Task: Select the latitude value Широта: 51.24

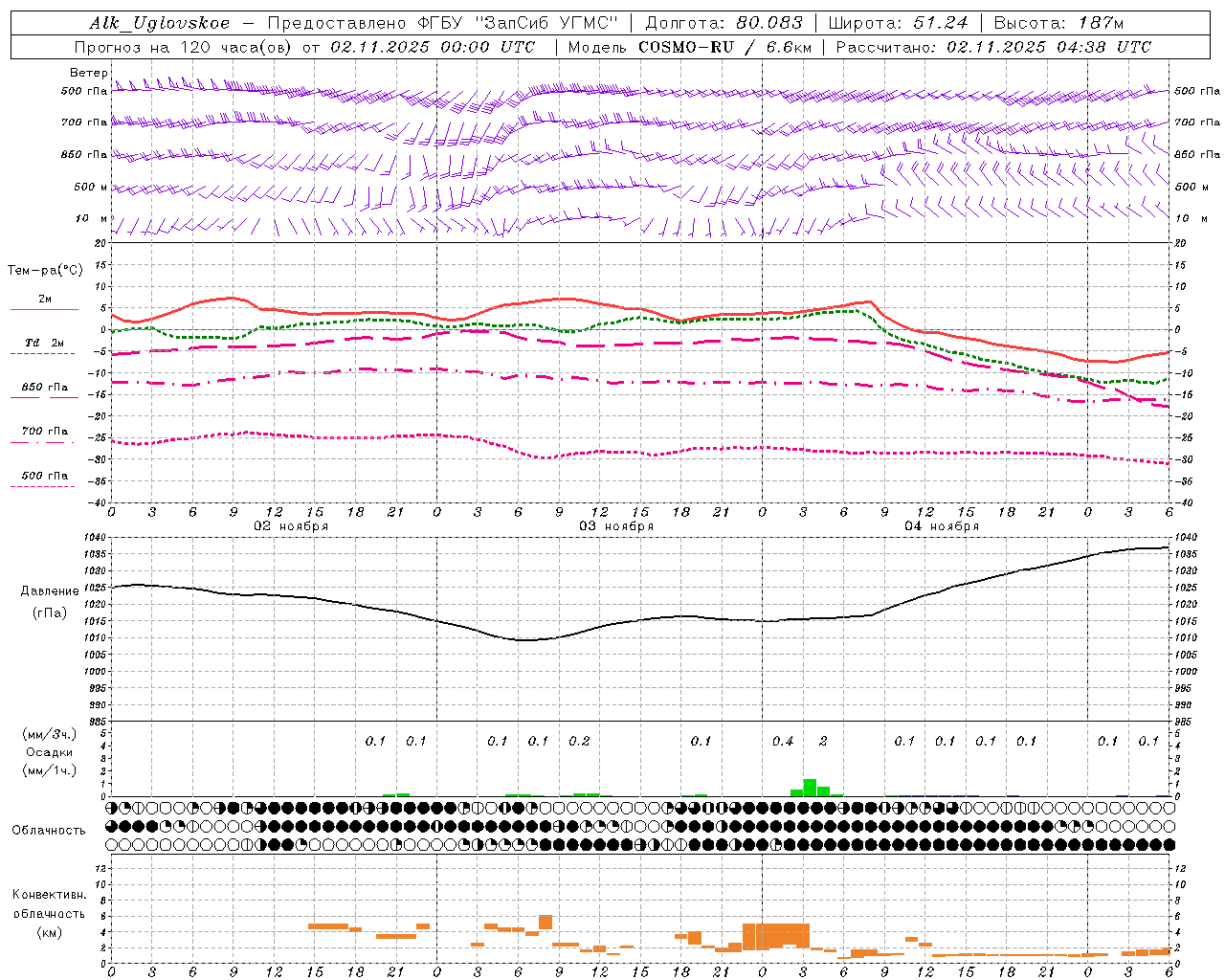Action: click(x=898, y=24)
